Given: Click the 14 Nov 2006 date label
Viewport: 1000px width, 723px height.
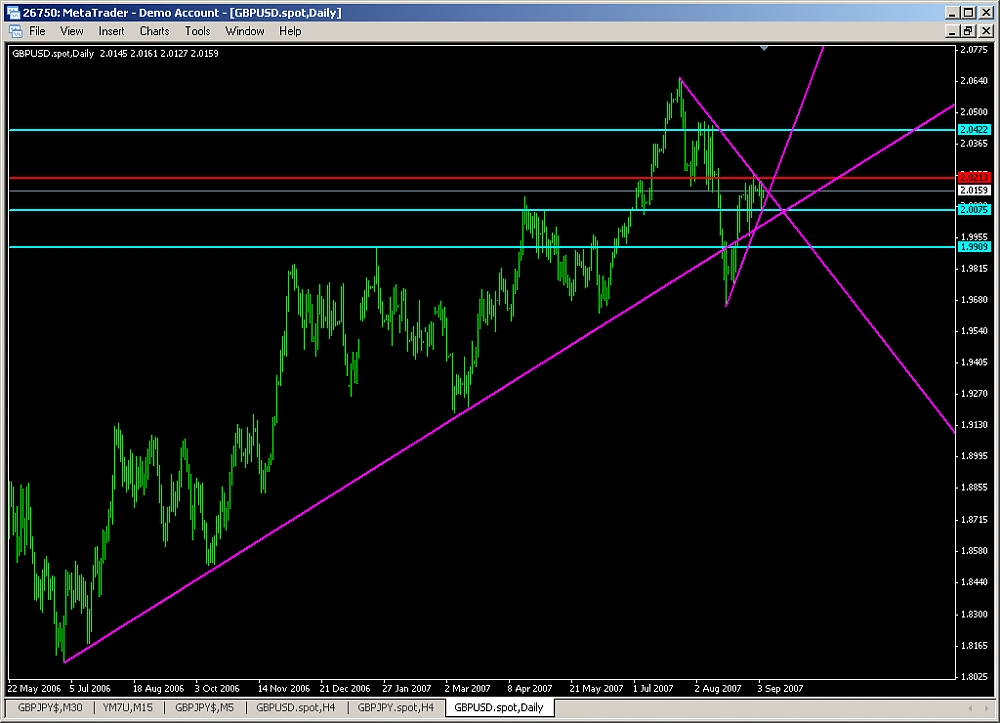Looking at the screenshot, I should pos(284,689).
